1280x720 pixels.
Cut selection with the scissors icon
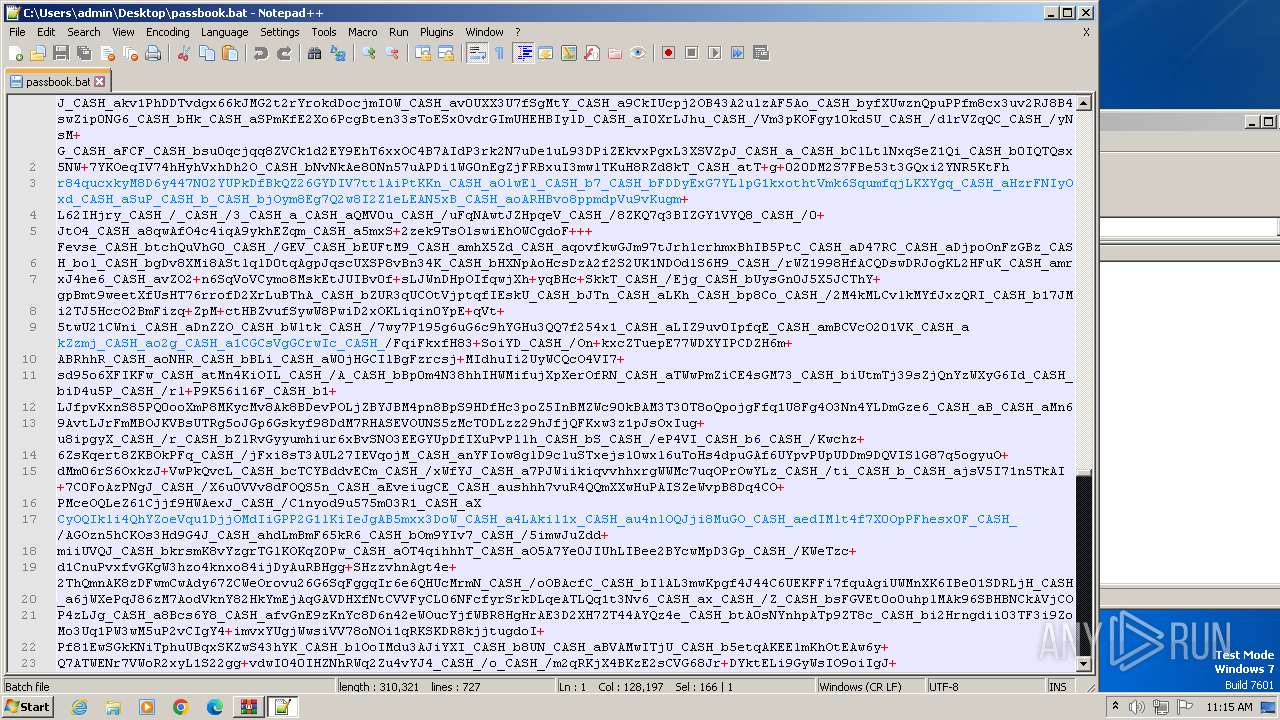(x=184, y=53)
